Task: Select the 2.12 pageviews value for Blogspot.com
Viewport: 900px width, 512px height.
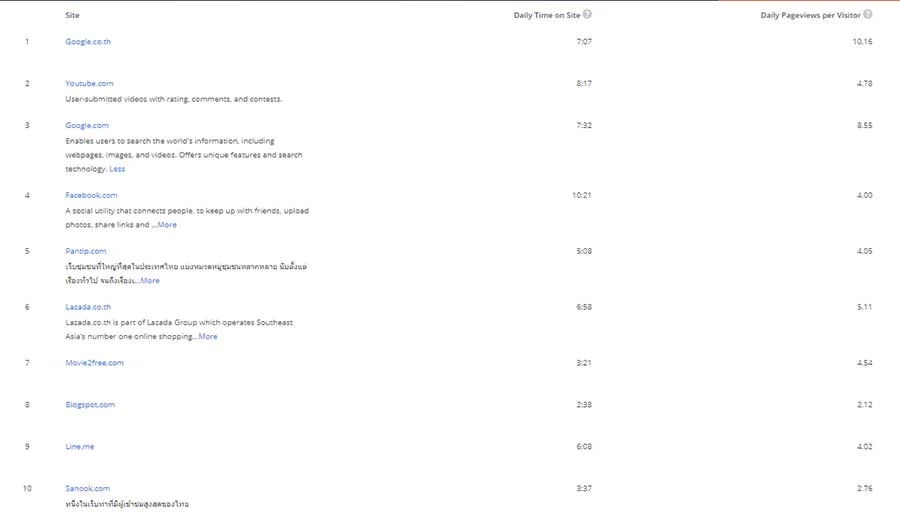Action: (x=864, y=405)
